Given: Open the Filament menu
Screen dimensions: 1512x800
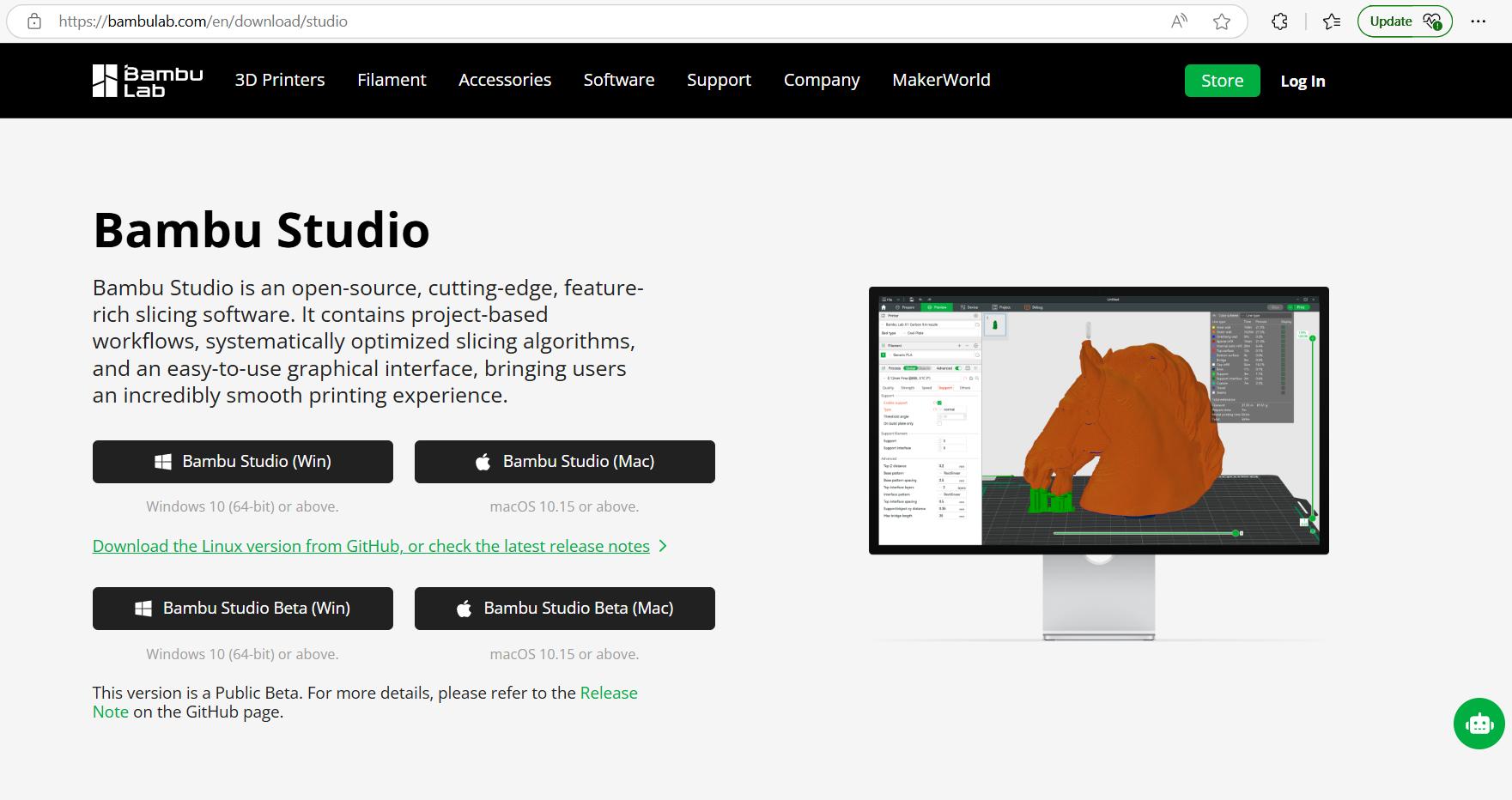Looking at the screenshot, I should click(392, 80).
